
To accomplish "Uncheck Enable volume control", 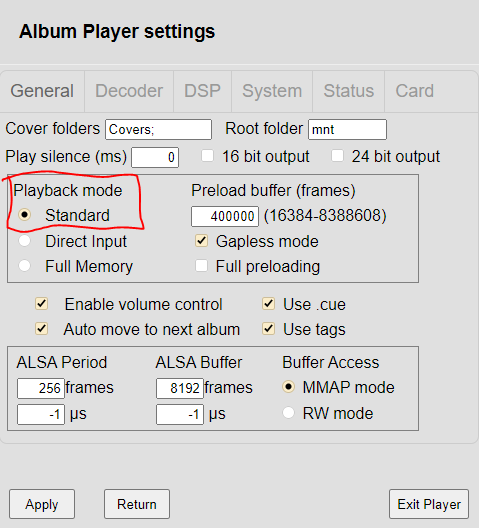I will [x=42, y=304].
